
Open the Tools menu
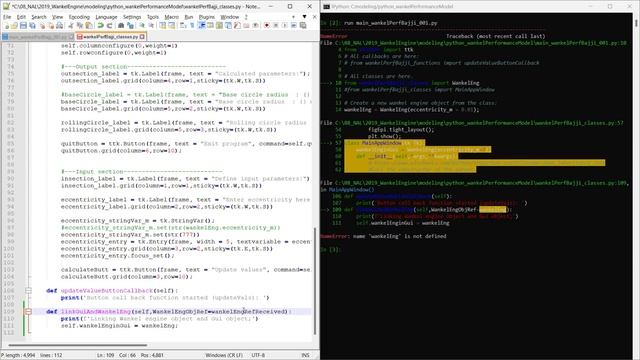153,17
